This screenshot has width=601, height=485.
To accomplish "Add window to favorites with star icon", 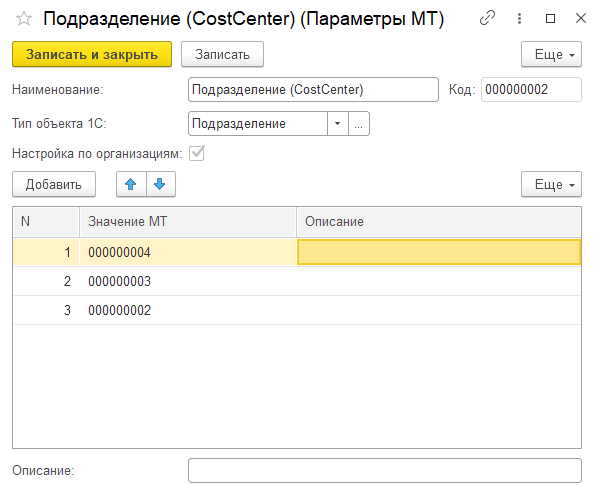I will (23, 19).
